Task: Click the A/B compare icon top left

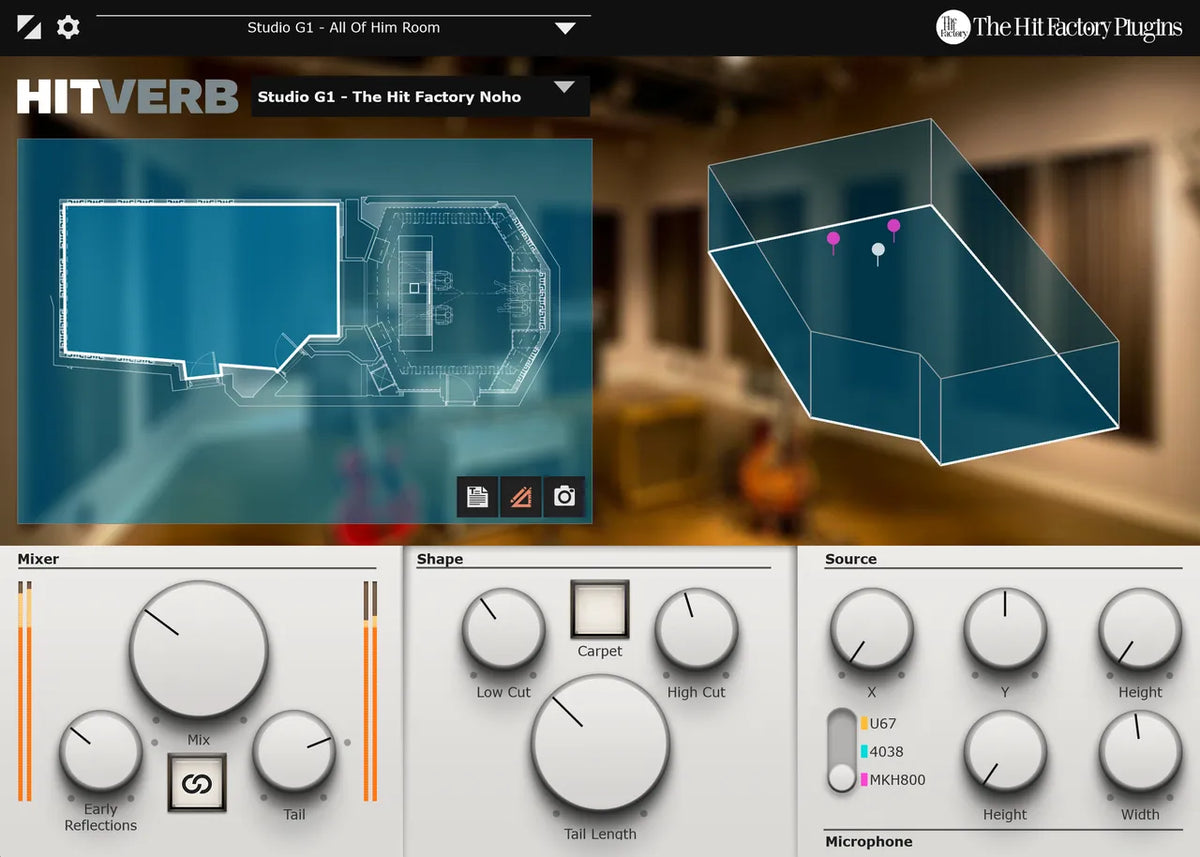Action: 29,27
